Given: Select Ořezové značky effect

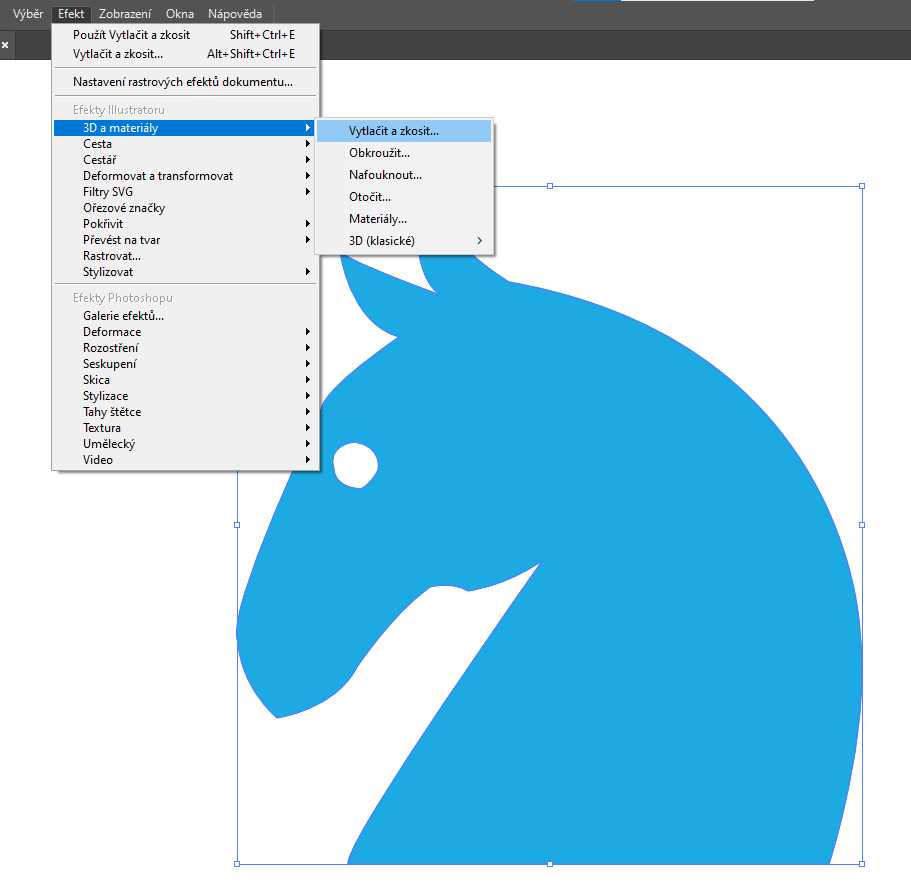Looking at the screenshot, I should 124,208.
